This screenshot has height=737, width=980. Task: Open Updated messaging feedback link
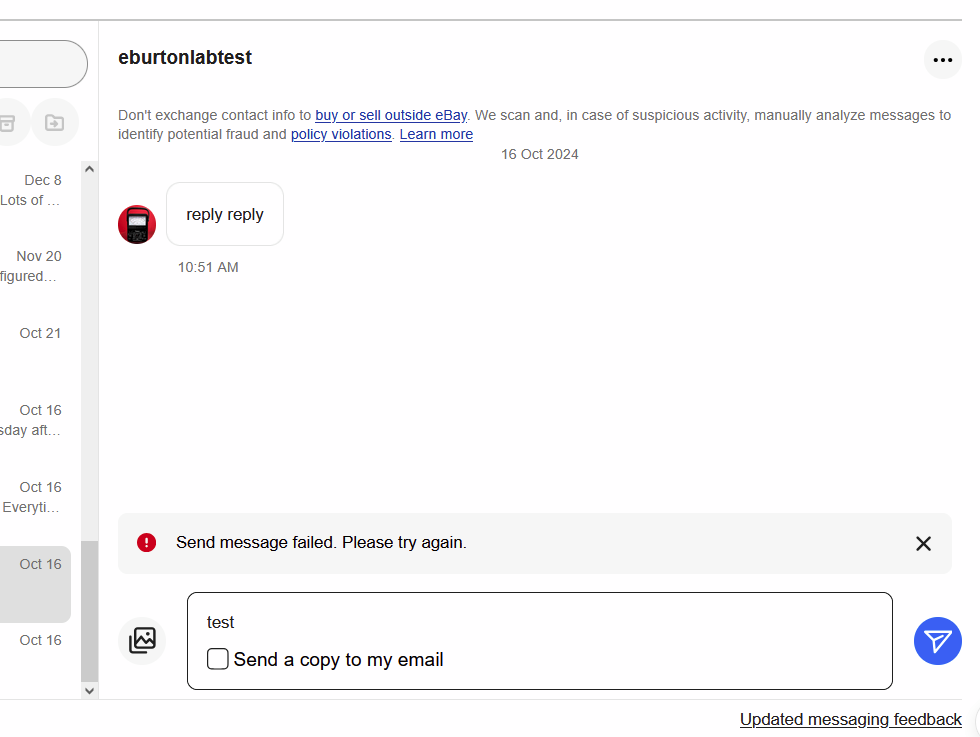point(850,719)
